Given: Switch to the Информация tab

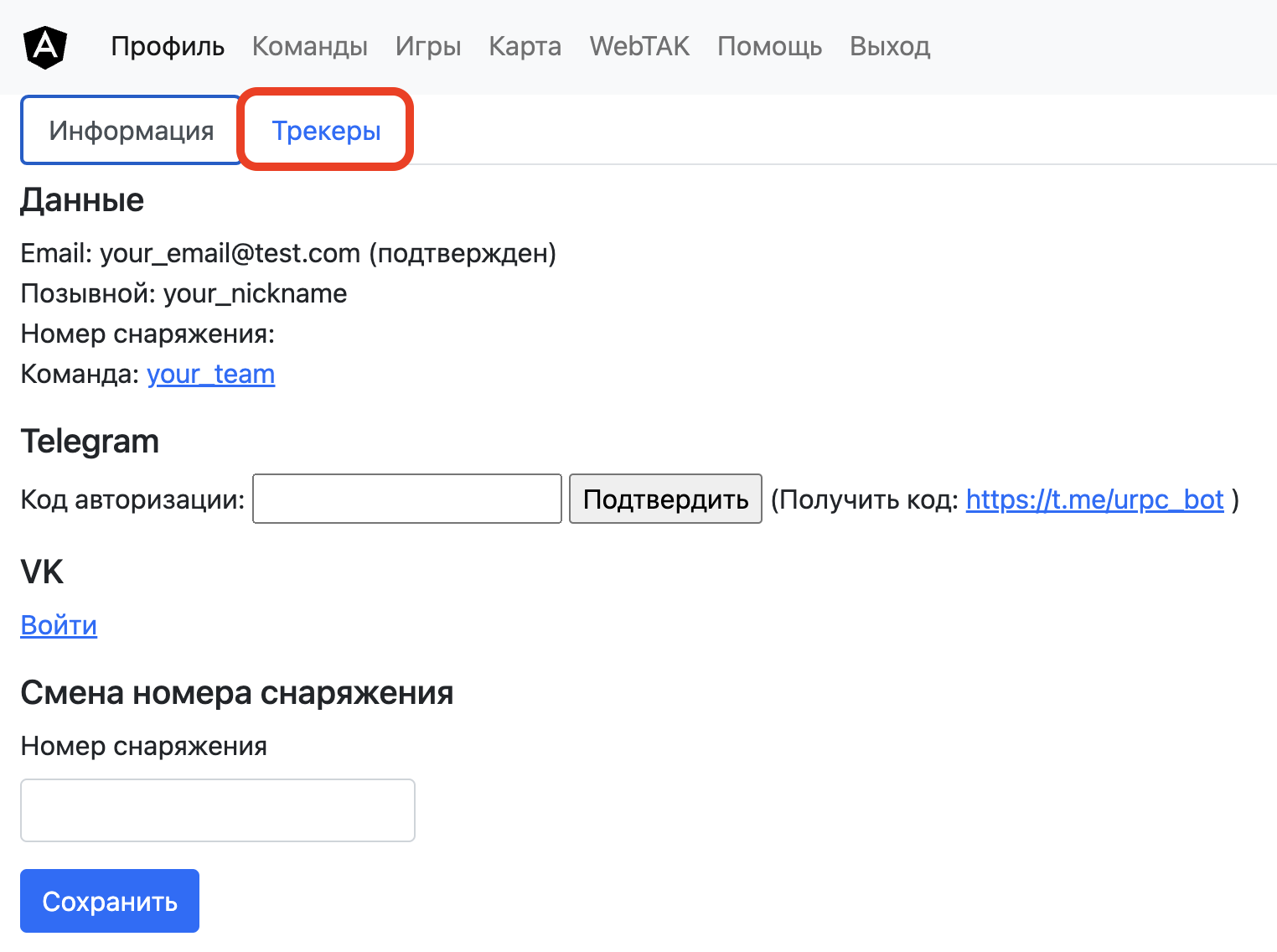Looking at the screenshot, I should tap(132, 131).
